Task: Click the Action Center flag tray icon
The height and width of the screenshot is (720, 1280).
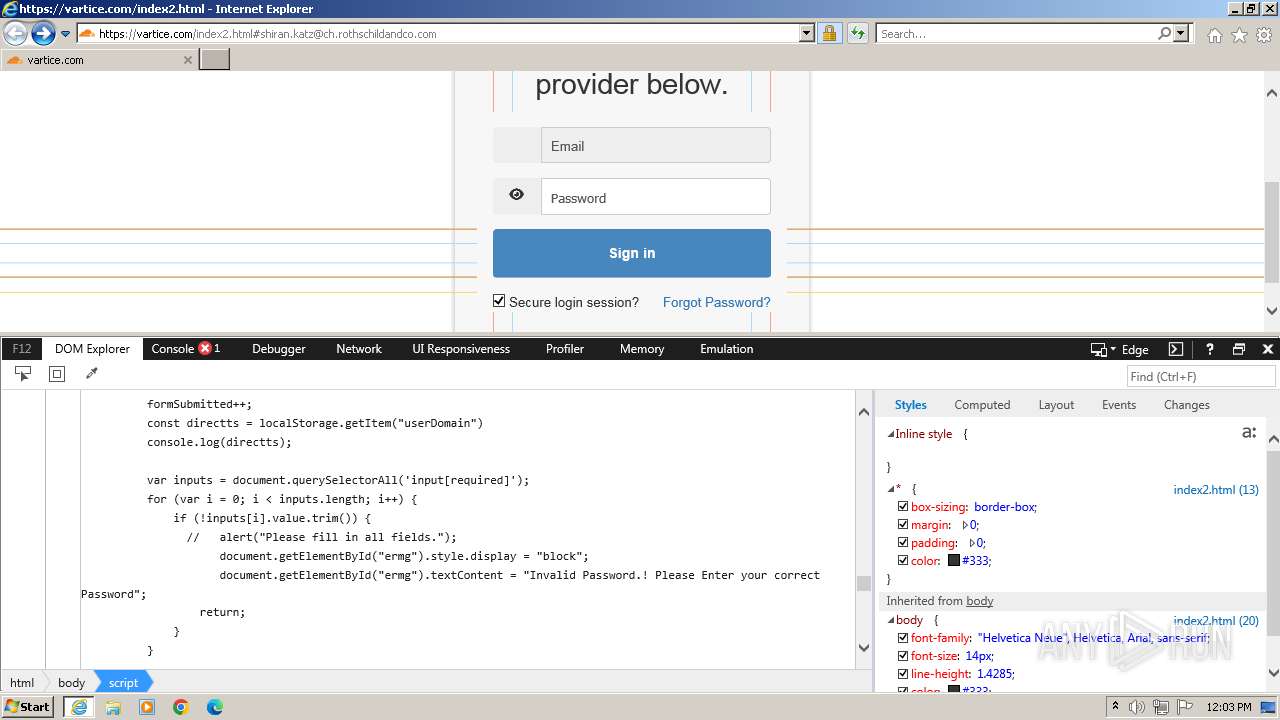Action: (x=1185, y=707)
